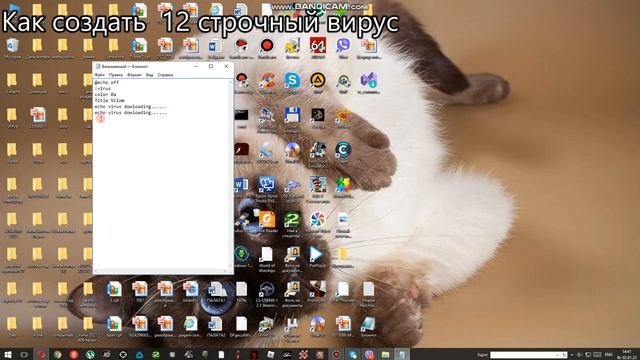Click the ":virus" label line in Notepad
The height and width of the screenshot is (360, 640).
pyautogui.click(x=103, y=89)
